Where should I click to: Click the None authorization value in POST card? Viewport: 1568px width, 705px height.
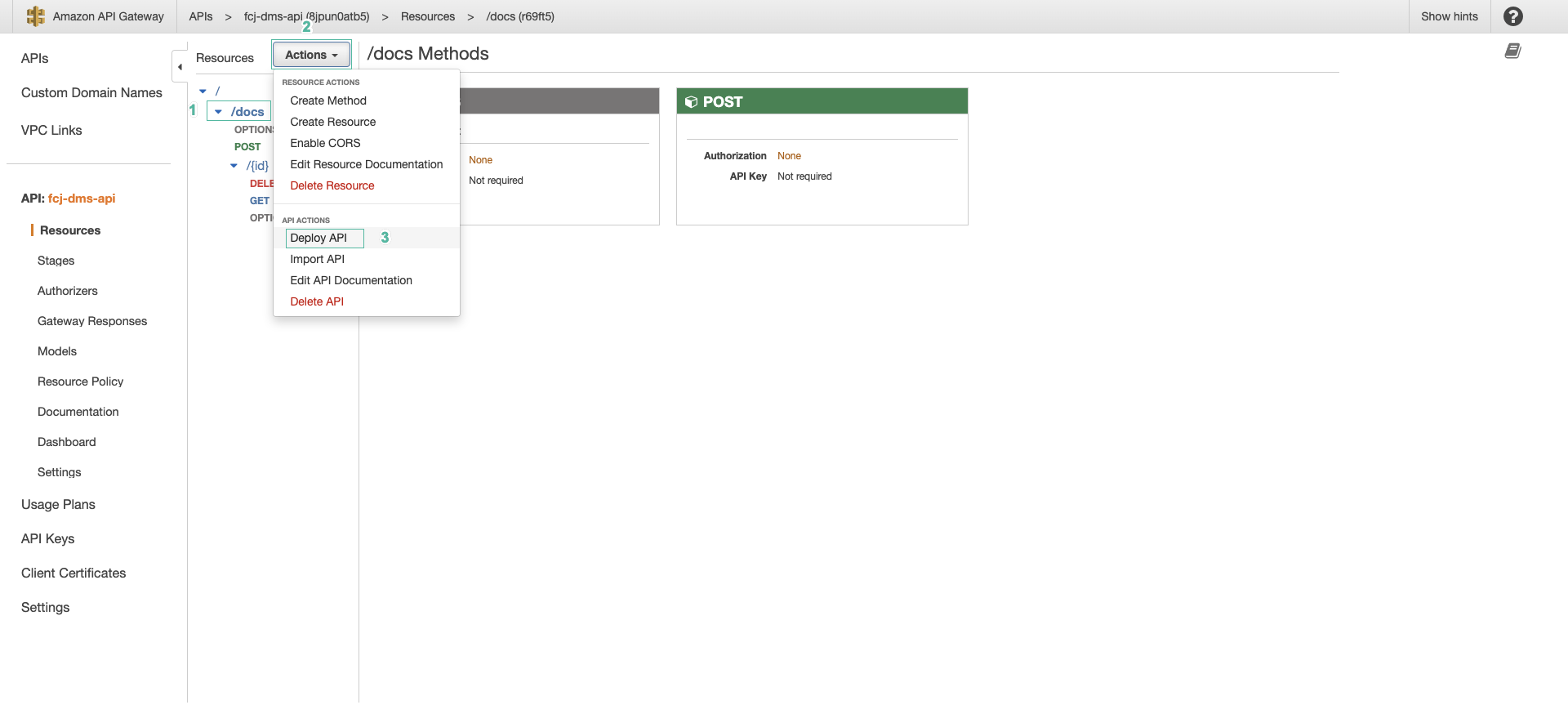click(789, 156)
